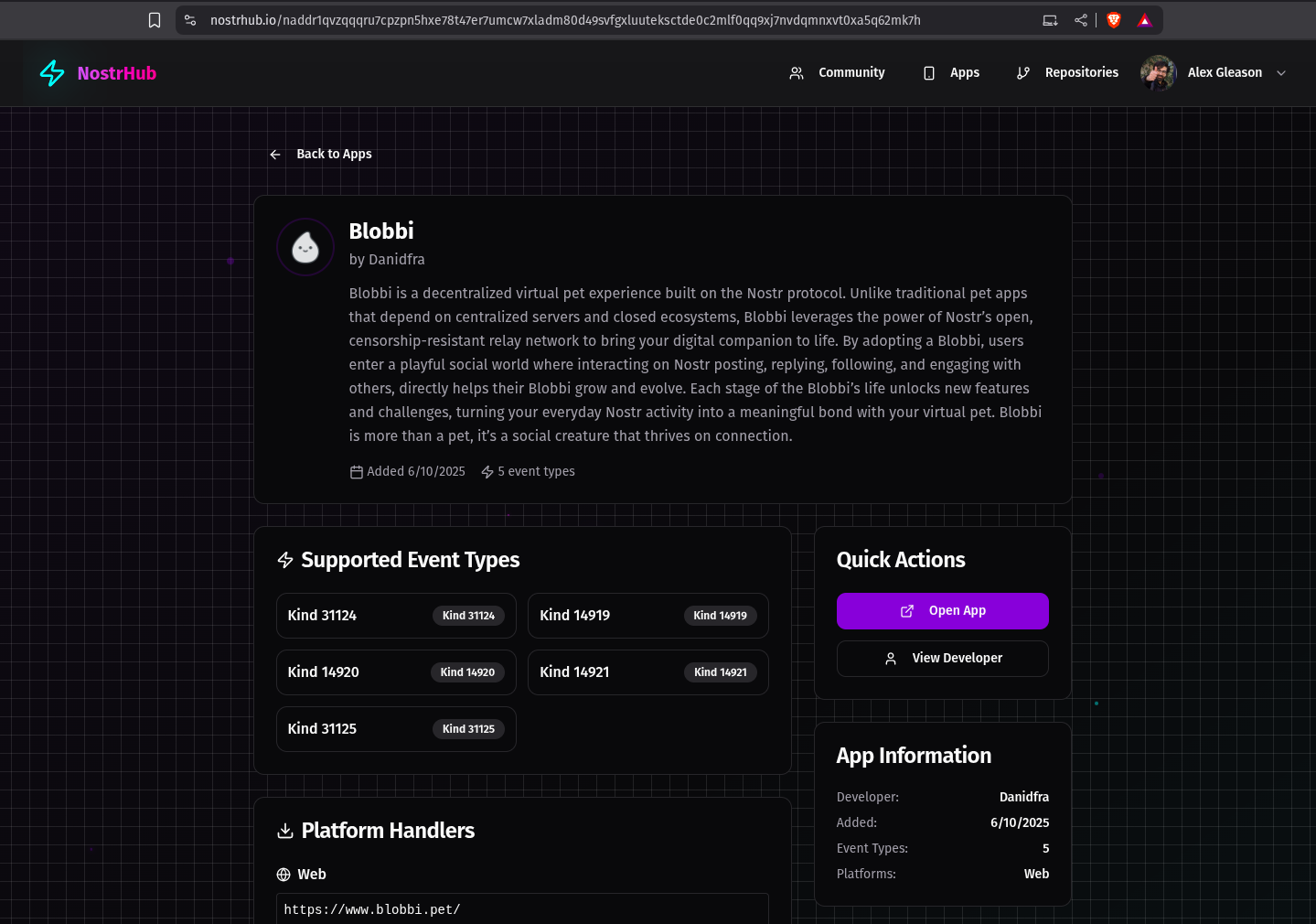Image resolution: width=1316 pixels, height=924 pixels.
Task: Click the browser bookmark icon
Action: click(155, 20)
